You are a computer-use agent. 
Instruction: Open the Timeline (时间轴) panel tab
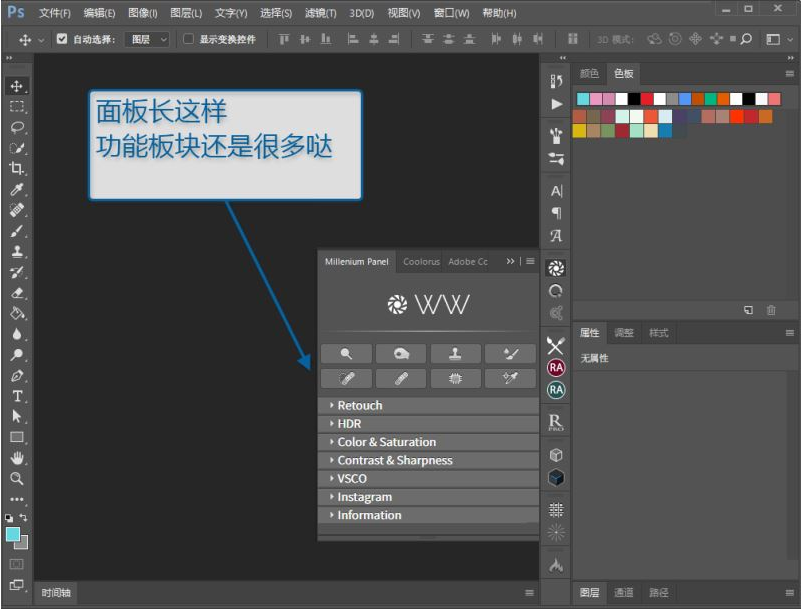[56, 593]
